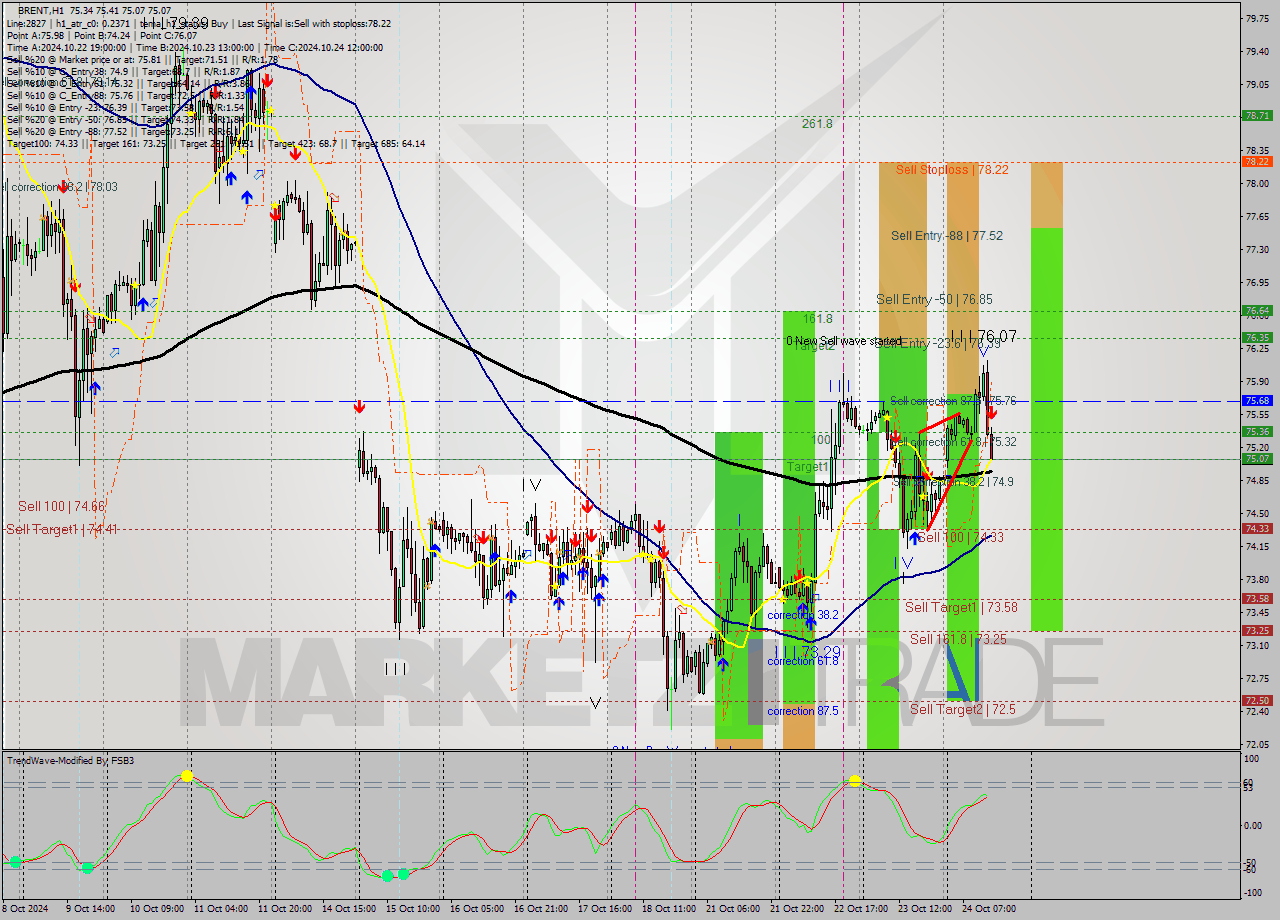The height and width of the screenshot is (920, 1280).
Task: Click the green 'Target1' label
Action: click(807, 467)
